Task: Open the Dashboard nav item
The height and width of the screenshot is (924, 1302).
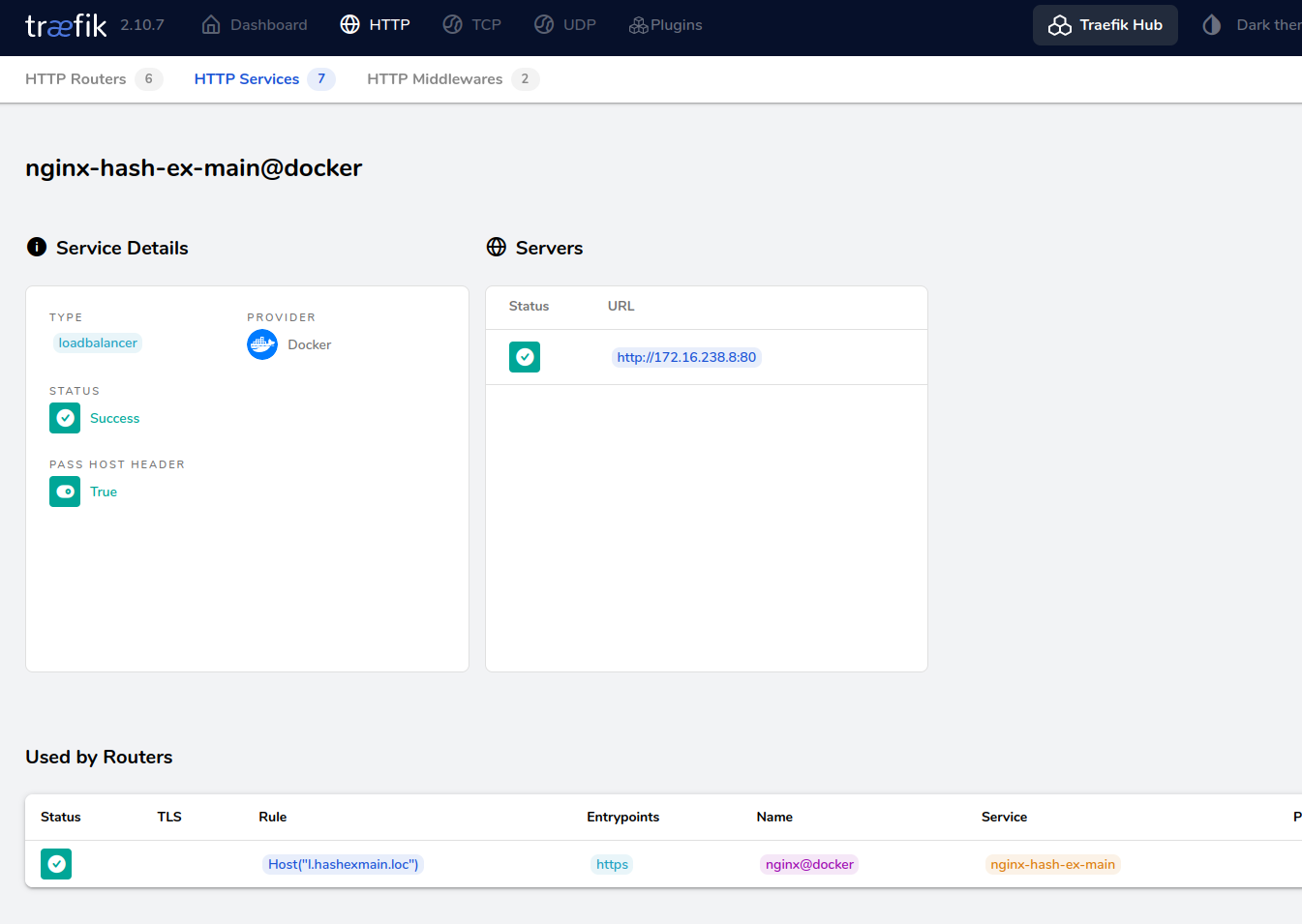Action: tap(254, 25)
